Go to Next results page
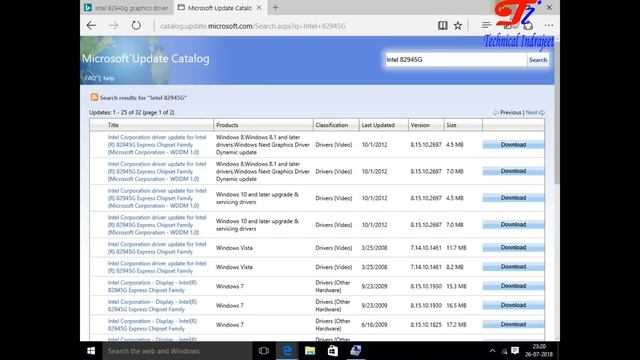This screenshot has width=640, height=360. [x=535, y=112]
